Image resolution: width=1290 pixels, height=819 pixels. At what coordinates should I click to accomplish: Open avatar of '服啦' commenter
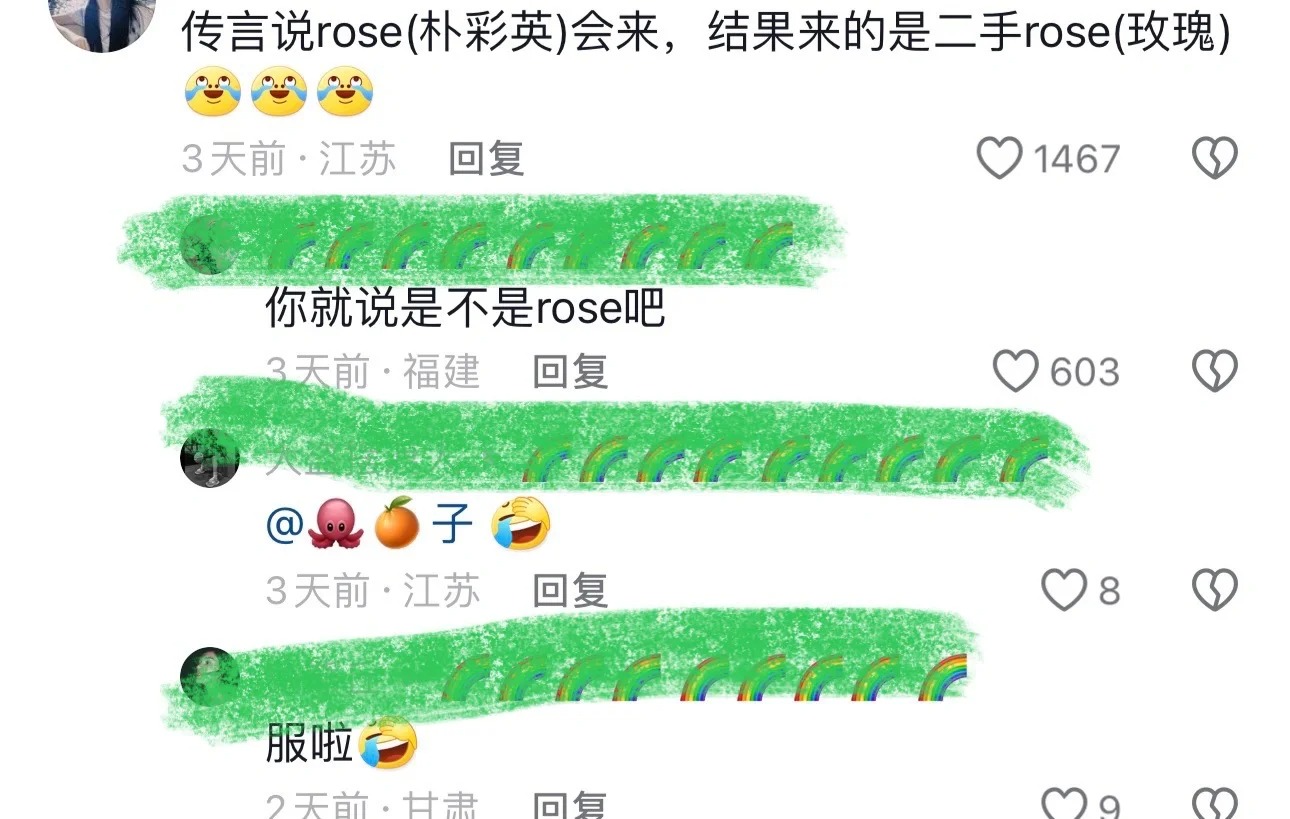pyautogui.click(x=209, y=676)
